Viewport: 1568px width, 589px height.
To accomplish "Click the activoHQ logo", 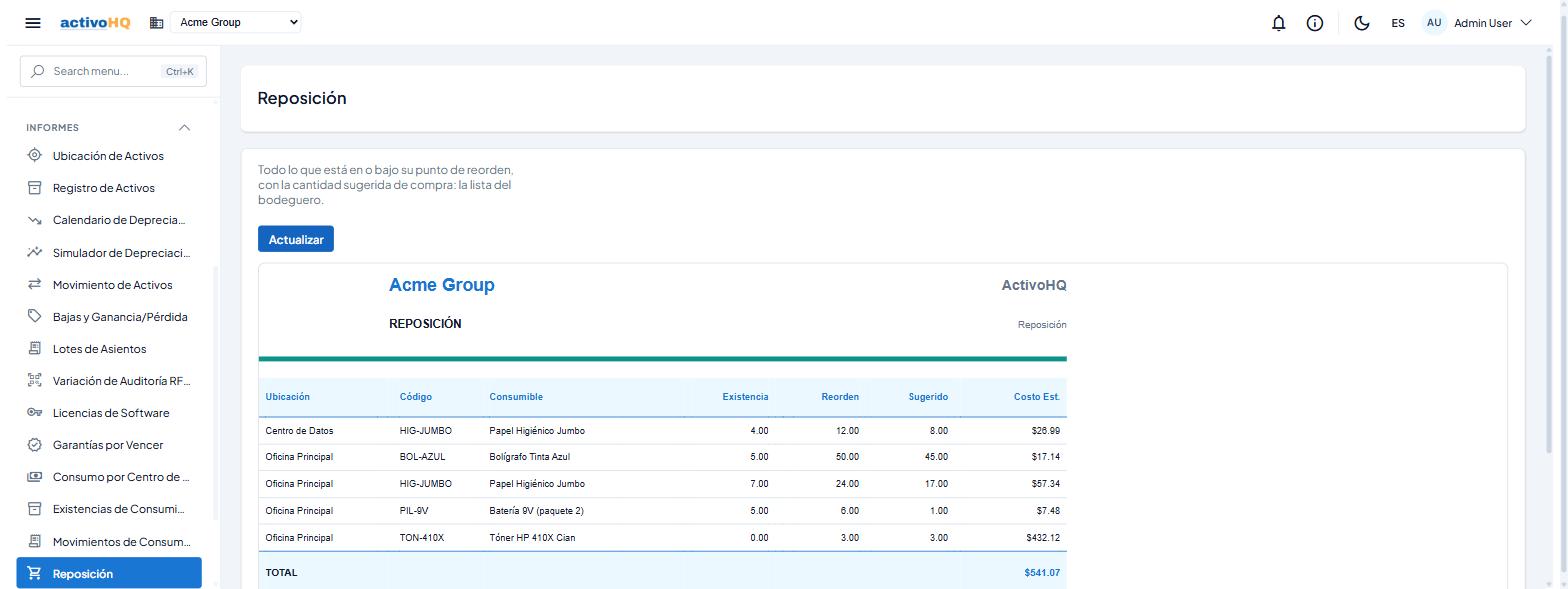I will coord(95,22).
